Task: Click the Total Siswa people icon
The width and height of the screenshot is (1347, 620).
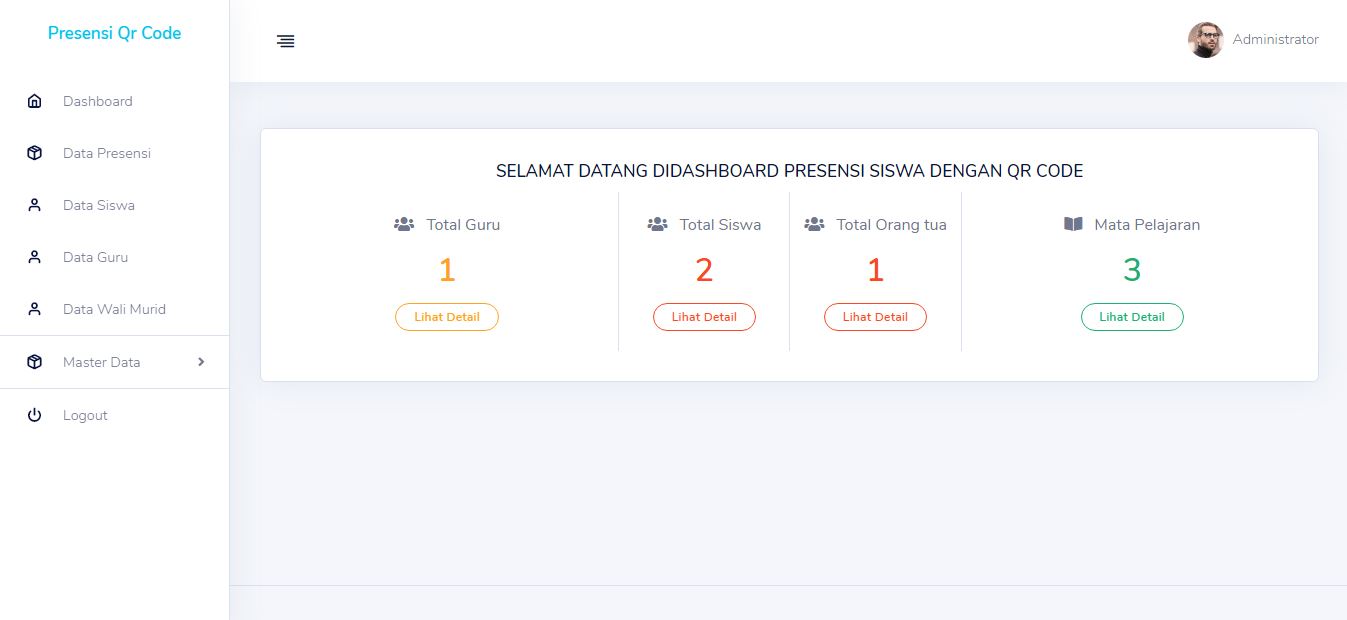Action: click(658, 224)
